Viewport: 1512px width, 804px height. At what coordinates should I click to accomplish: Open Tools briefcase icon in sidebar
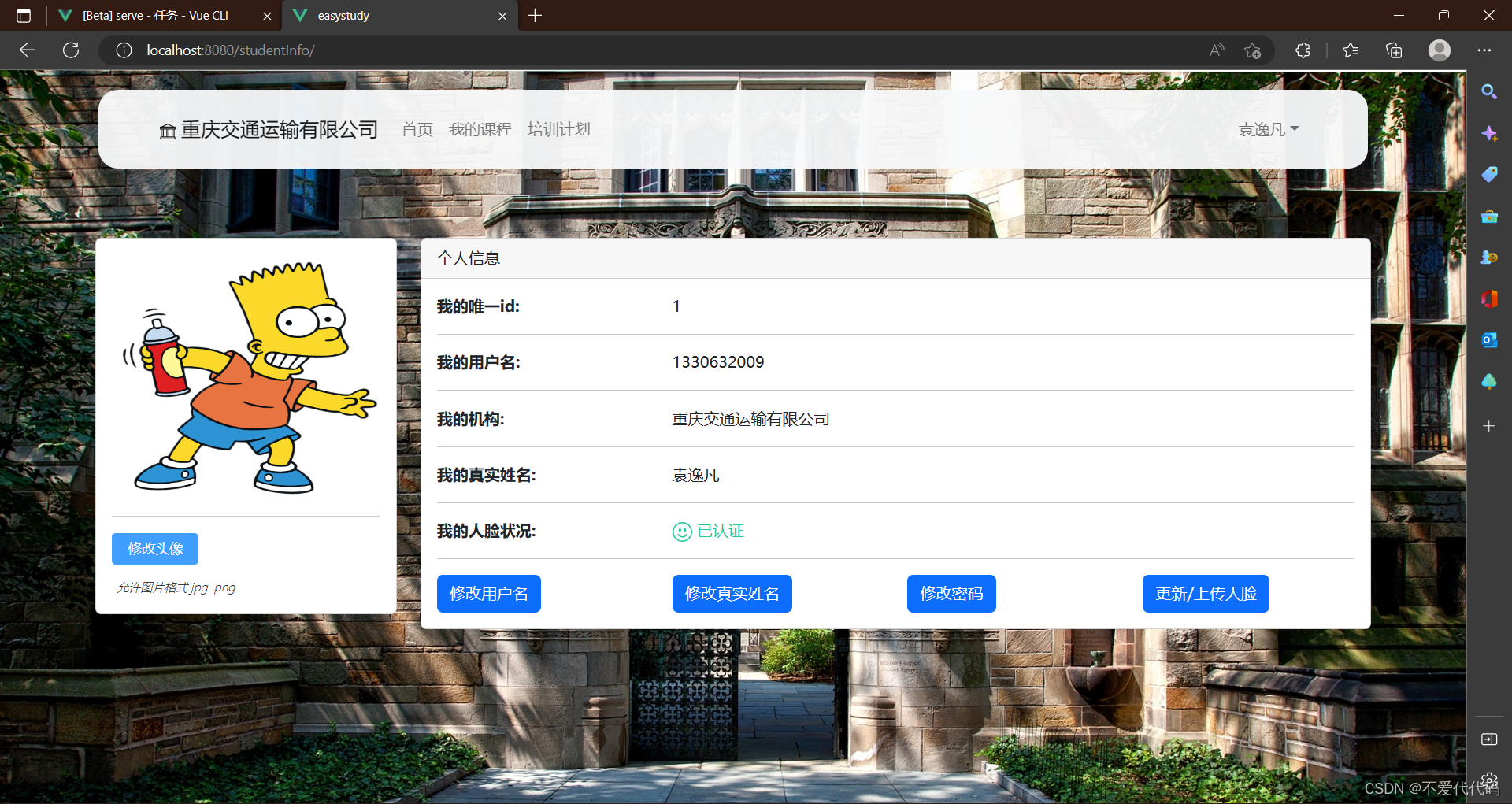point(1489,217)
